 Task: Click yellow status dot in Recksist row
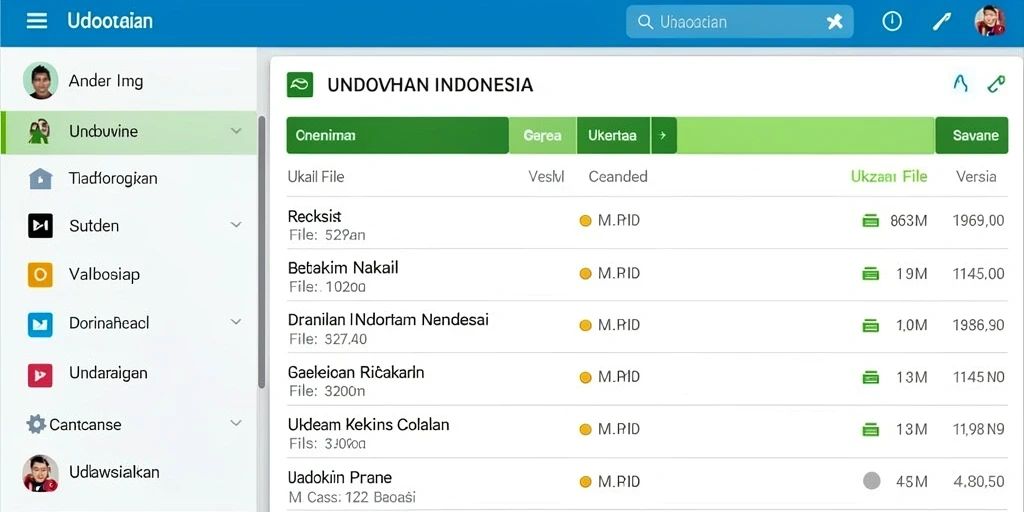pyautogui.click(x=585, y=221)
